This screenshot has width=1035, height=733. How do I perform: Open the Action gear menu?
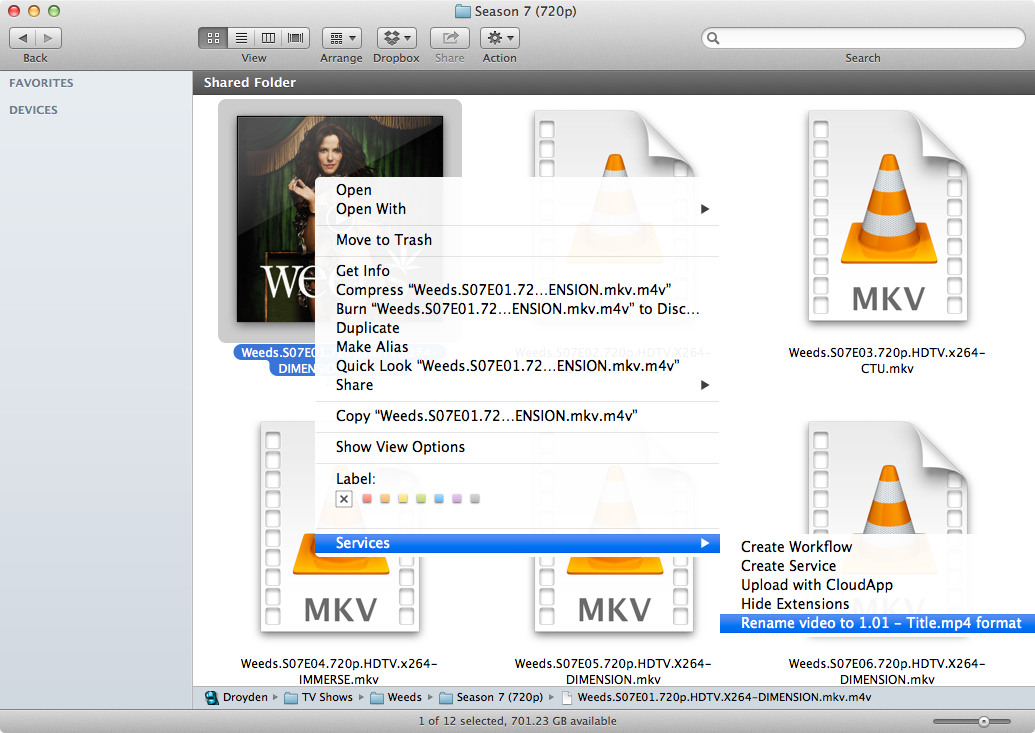pos(500,38)
